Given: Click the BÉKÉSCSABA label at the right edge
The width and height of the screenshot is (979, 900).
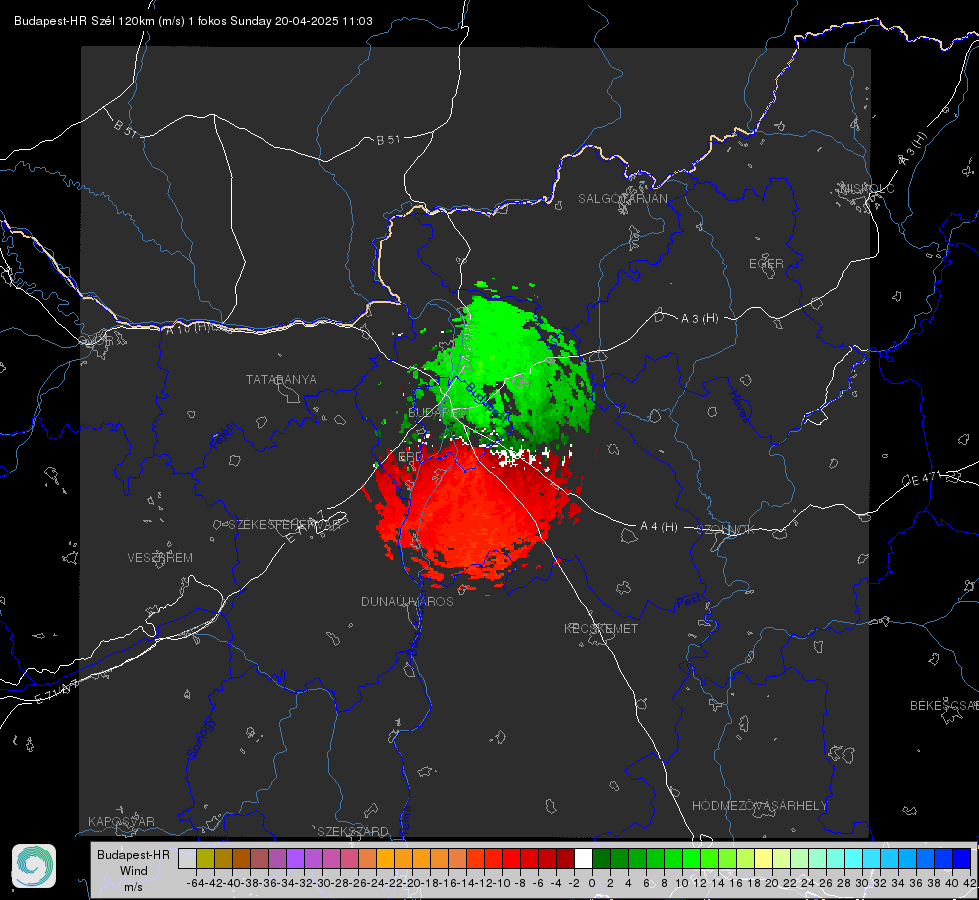Looking at the screenshot, I should pyautogui.click(x=944, y=706).
